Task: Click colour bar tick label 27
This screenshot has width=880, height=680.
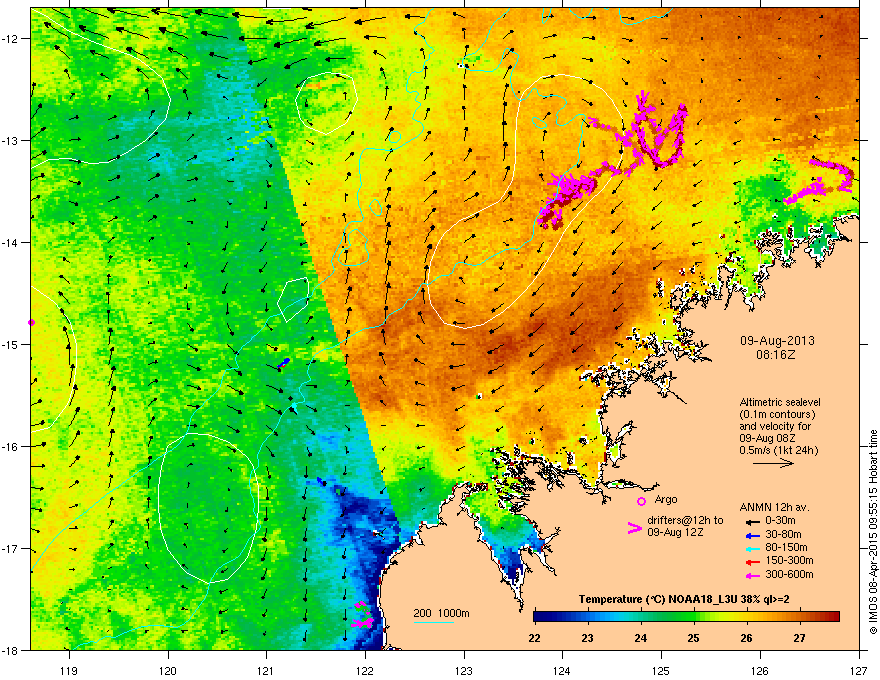Action: [799, 638]
